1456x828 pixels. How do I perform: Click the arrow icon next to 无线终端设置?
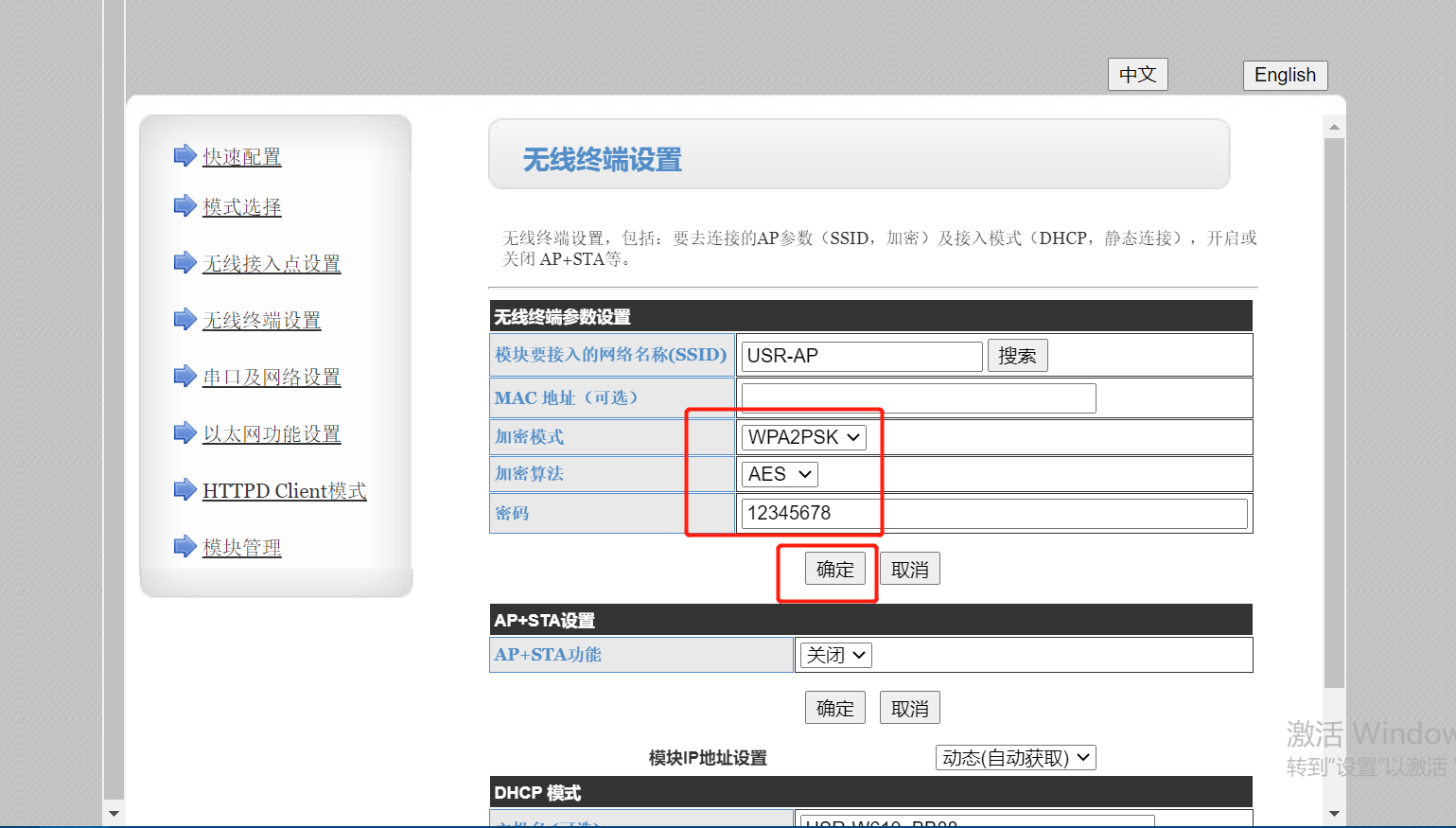pyautogui.click(x=184, y=319)
